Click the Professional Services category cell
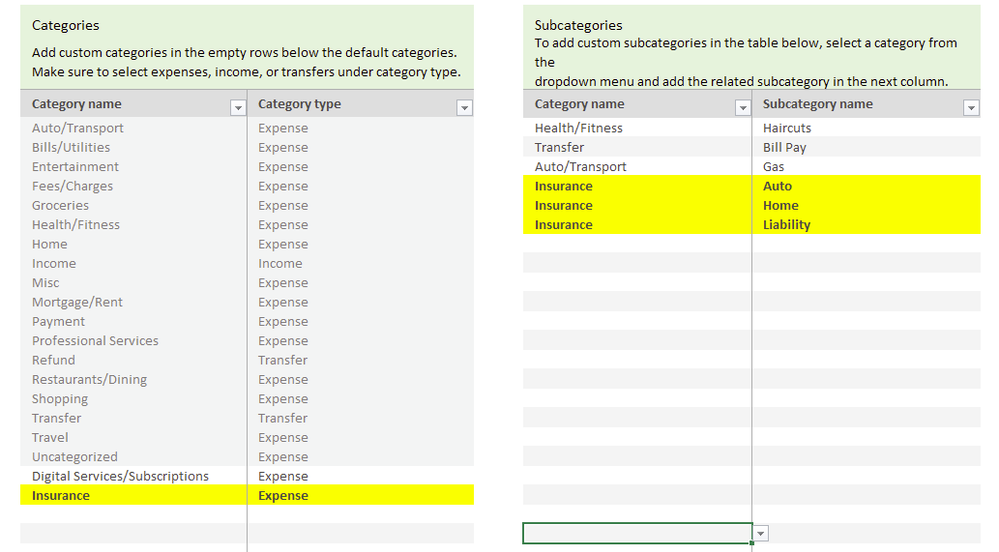 point(133,340)
